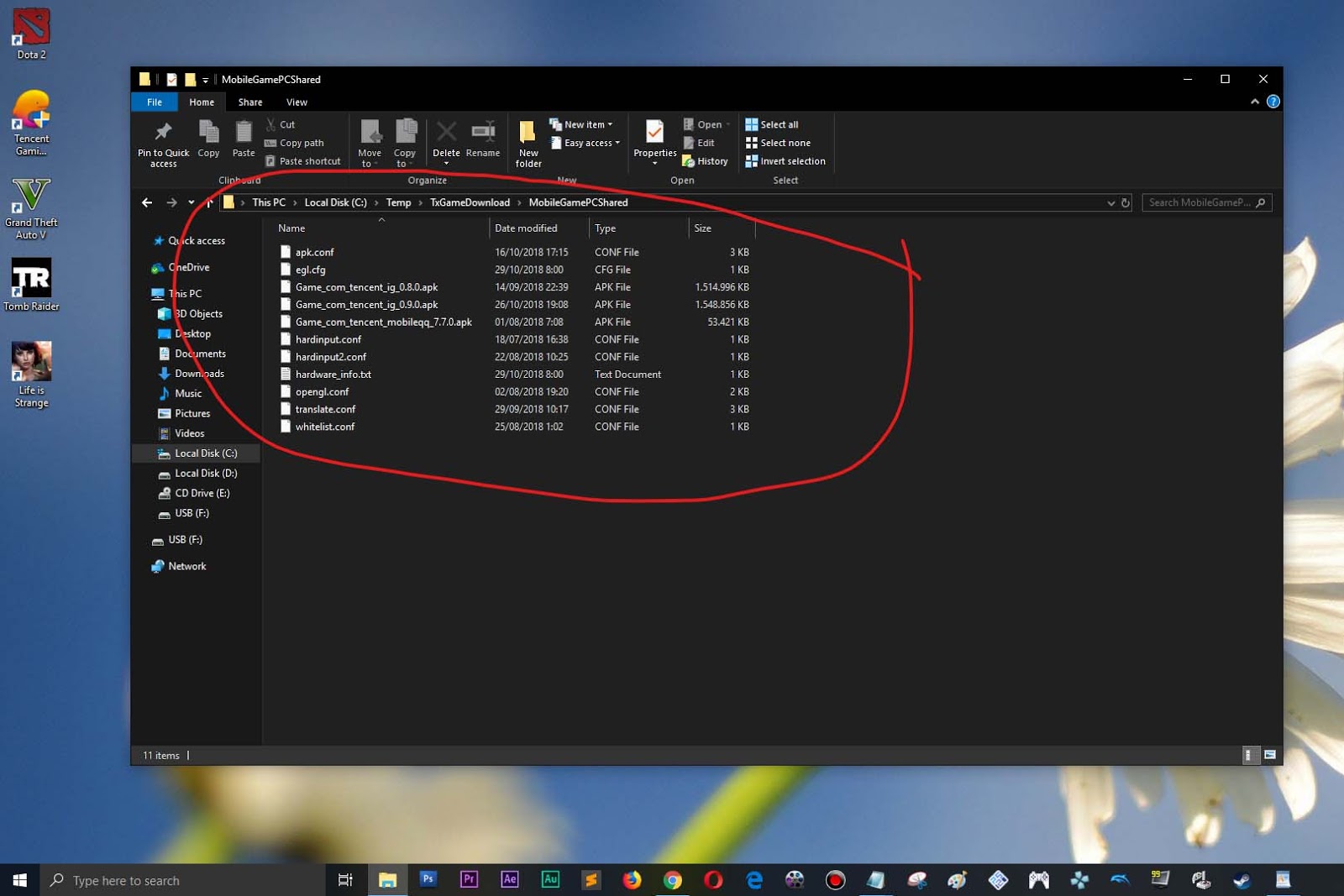Click Invert selection in ribbon
1344x896 pixels.
point(785,161)
